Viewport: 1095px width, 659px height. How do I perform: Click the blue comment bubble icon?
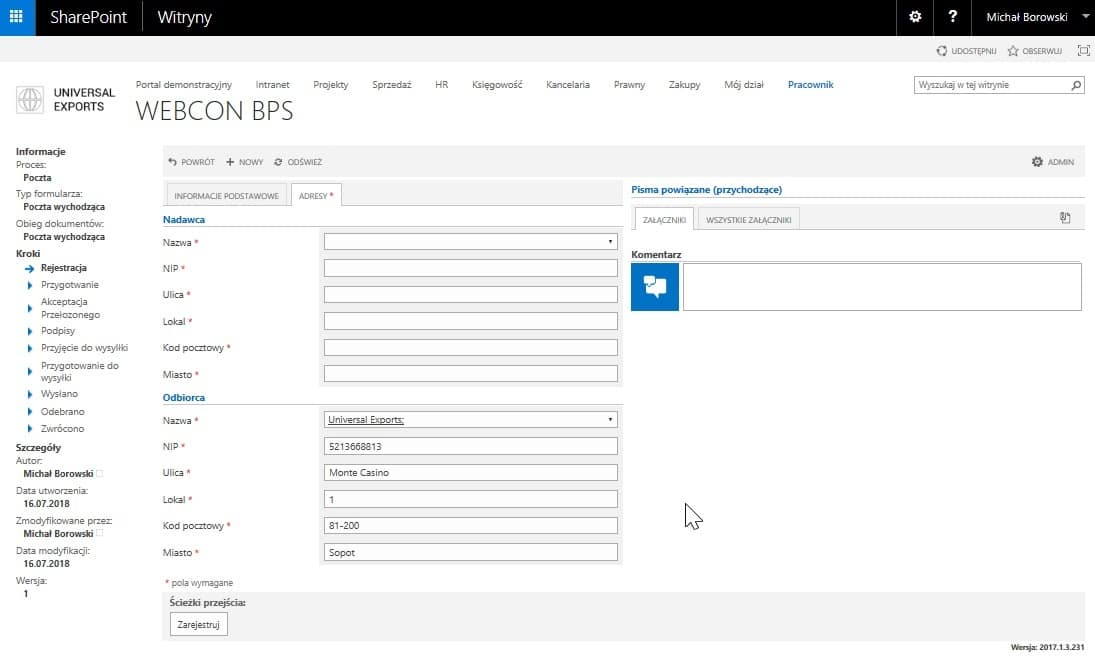(x=655, y=287)
